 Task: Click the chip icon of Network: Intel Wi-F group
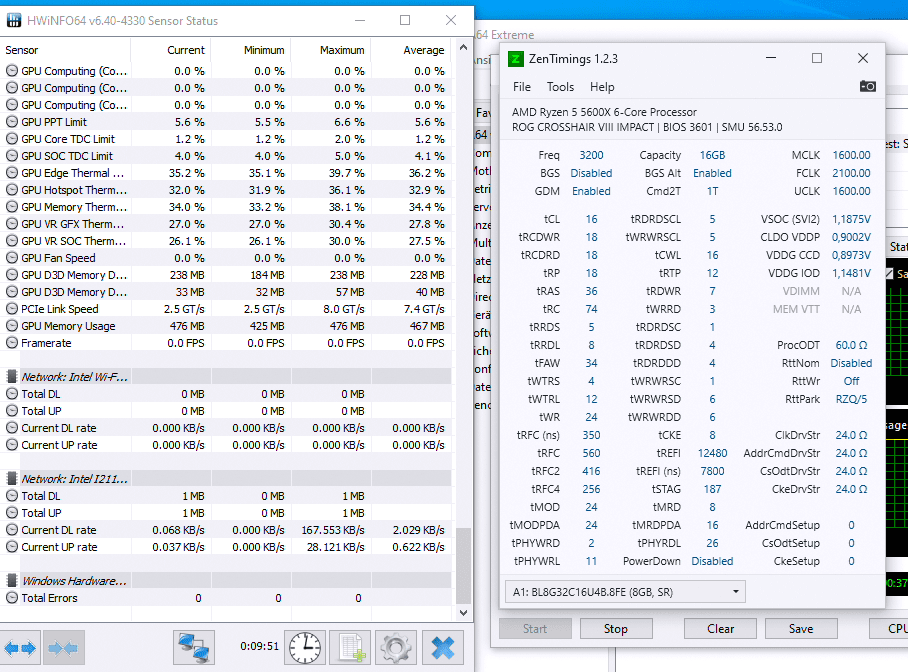(12, 377)
